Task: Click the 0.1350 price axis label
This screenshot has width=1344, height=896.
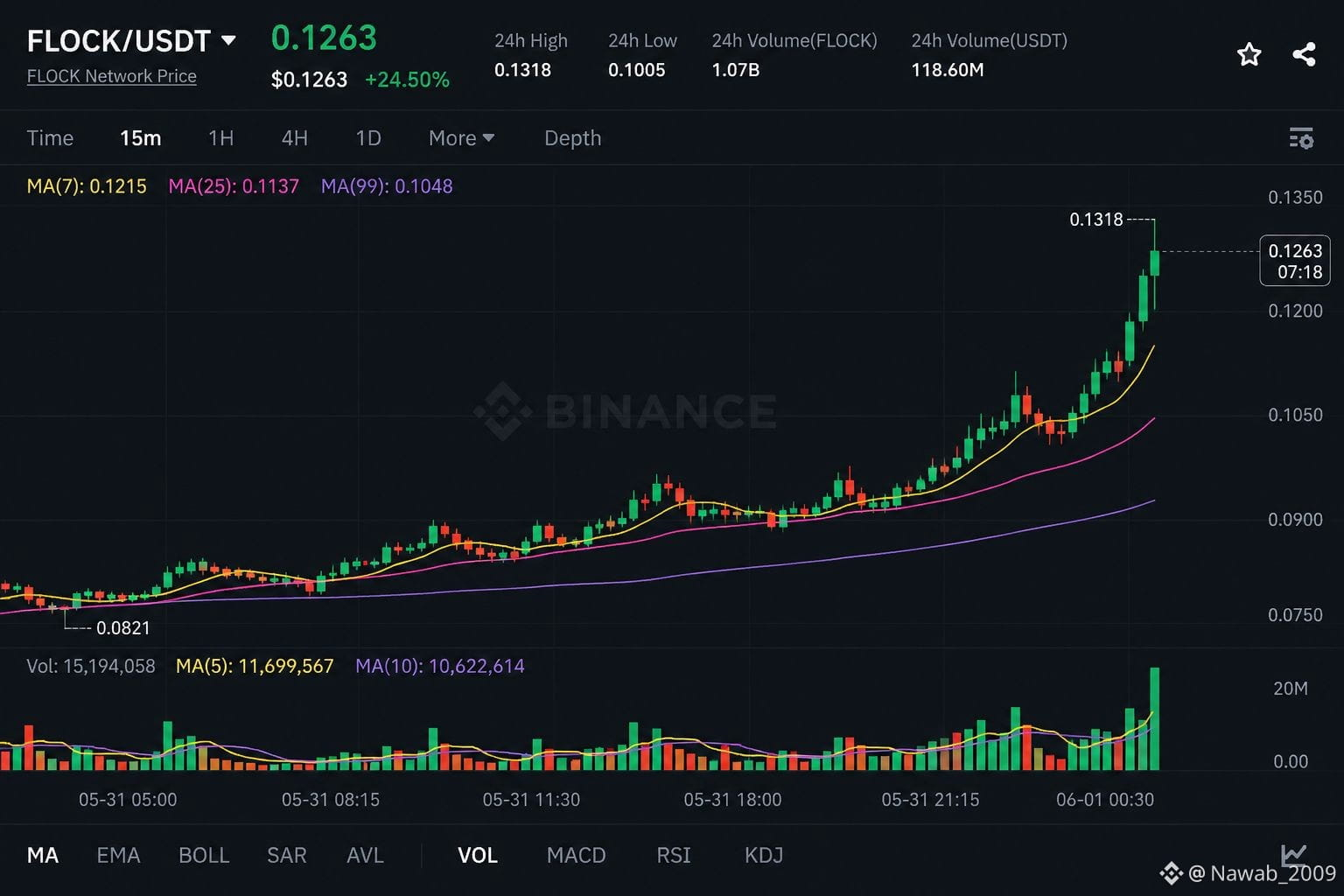Action: [x=1295, y=197]
